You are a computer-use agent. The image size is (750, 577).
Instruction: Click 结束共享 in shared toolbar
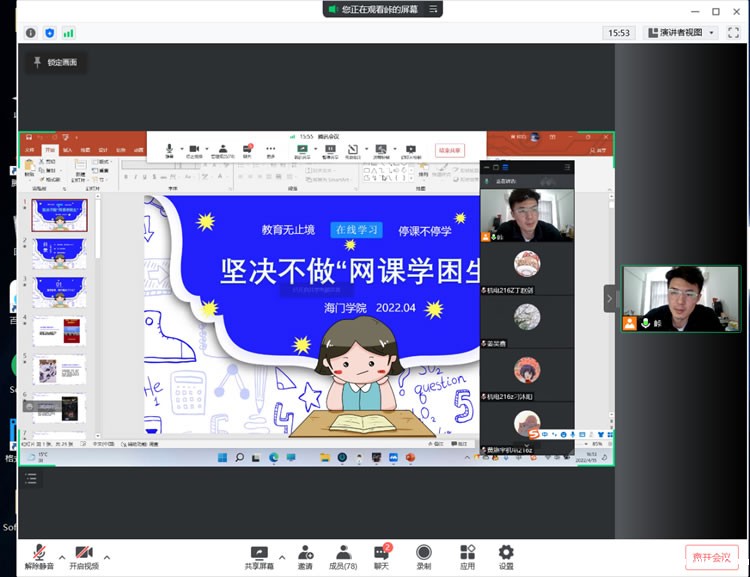click(x=450, y=150)
